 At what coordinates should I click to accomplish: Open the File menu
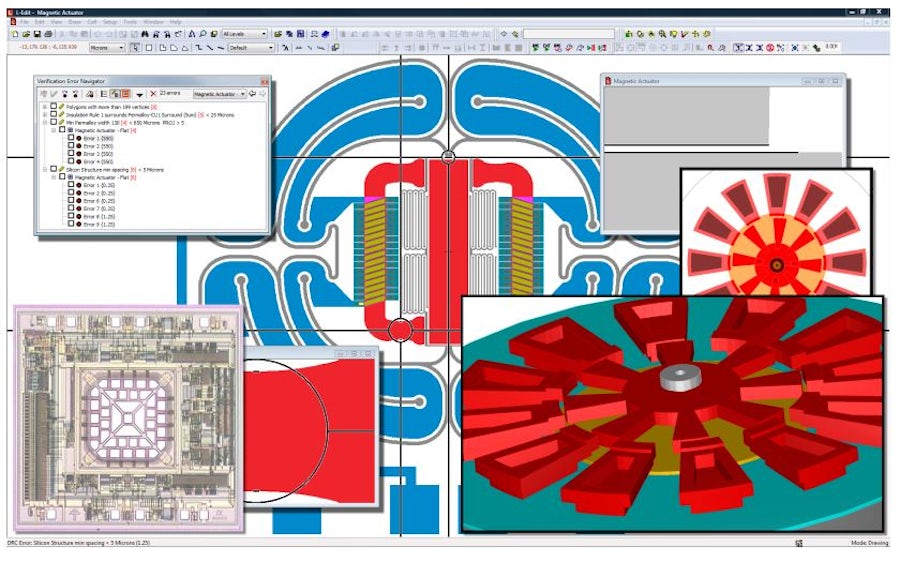pyautogui.click(x=24, y=22)
